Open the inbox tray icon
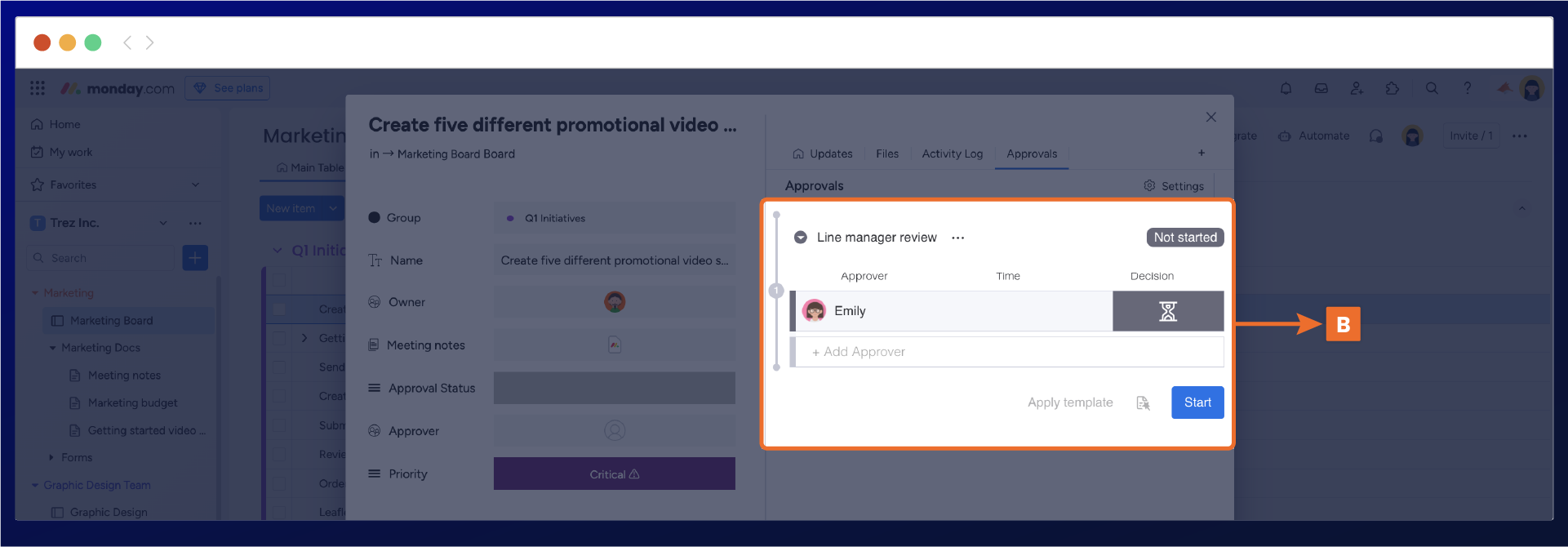1568x547 pixels. point(1321,88)
